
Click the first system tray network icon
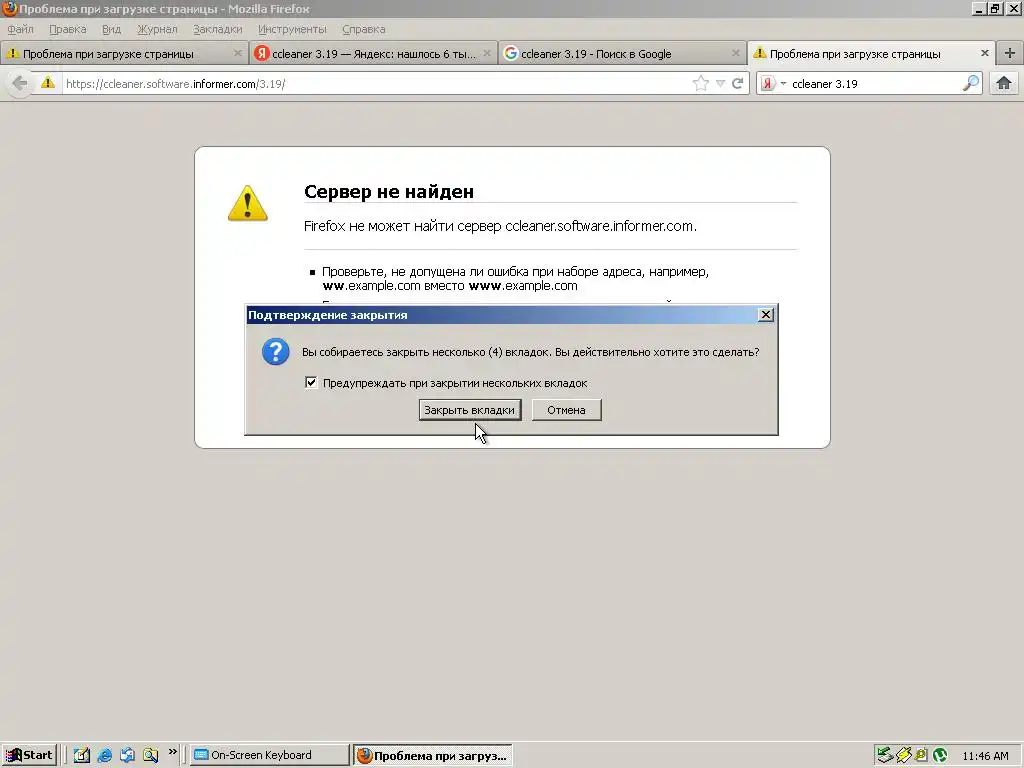tap(885, 756)
